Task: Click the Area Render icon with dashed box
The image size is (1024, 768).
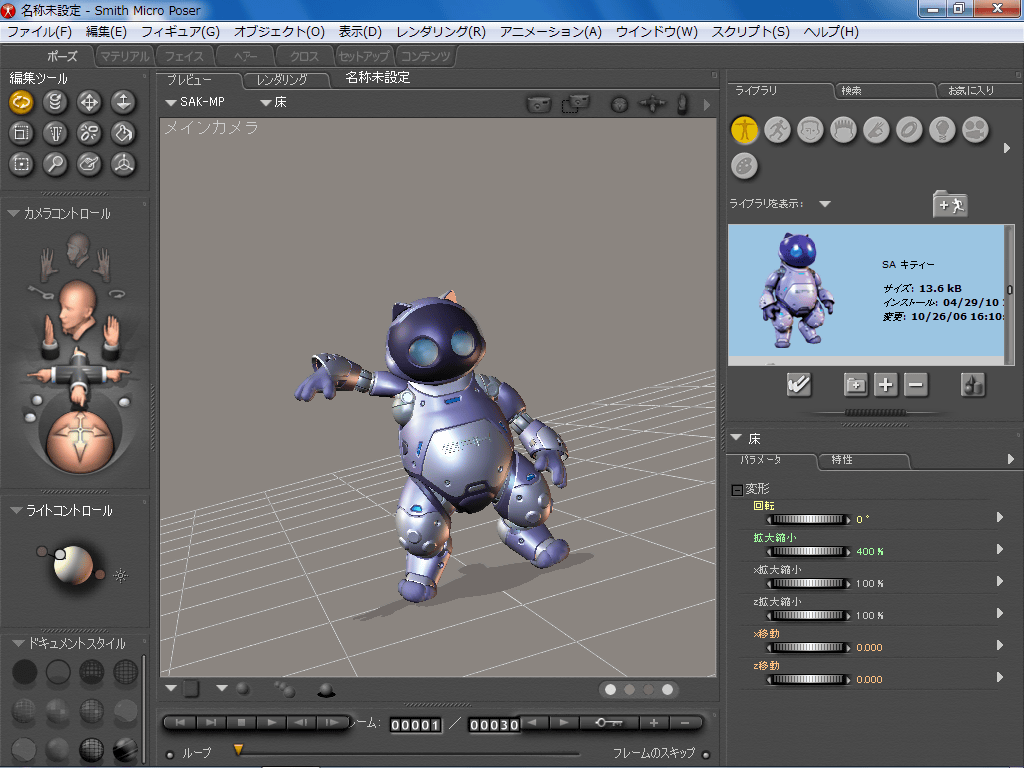Action: (x=575, y=103)
